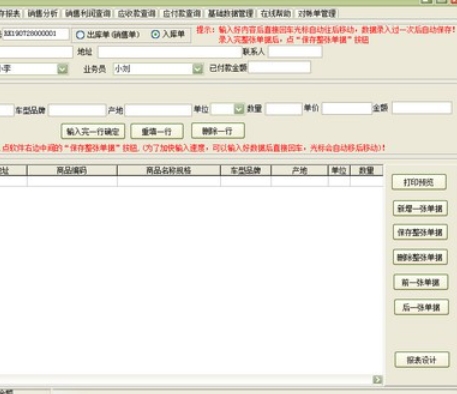Screen dimensions: 457x394
Task: Click the 联系人 input field
Action: (295, 52)
